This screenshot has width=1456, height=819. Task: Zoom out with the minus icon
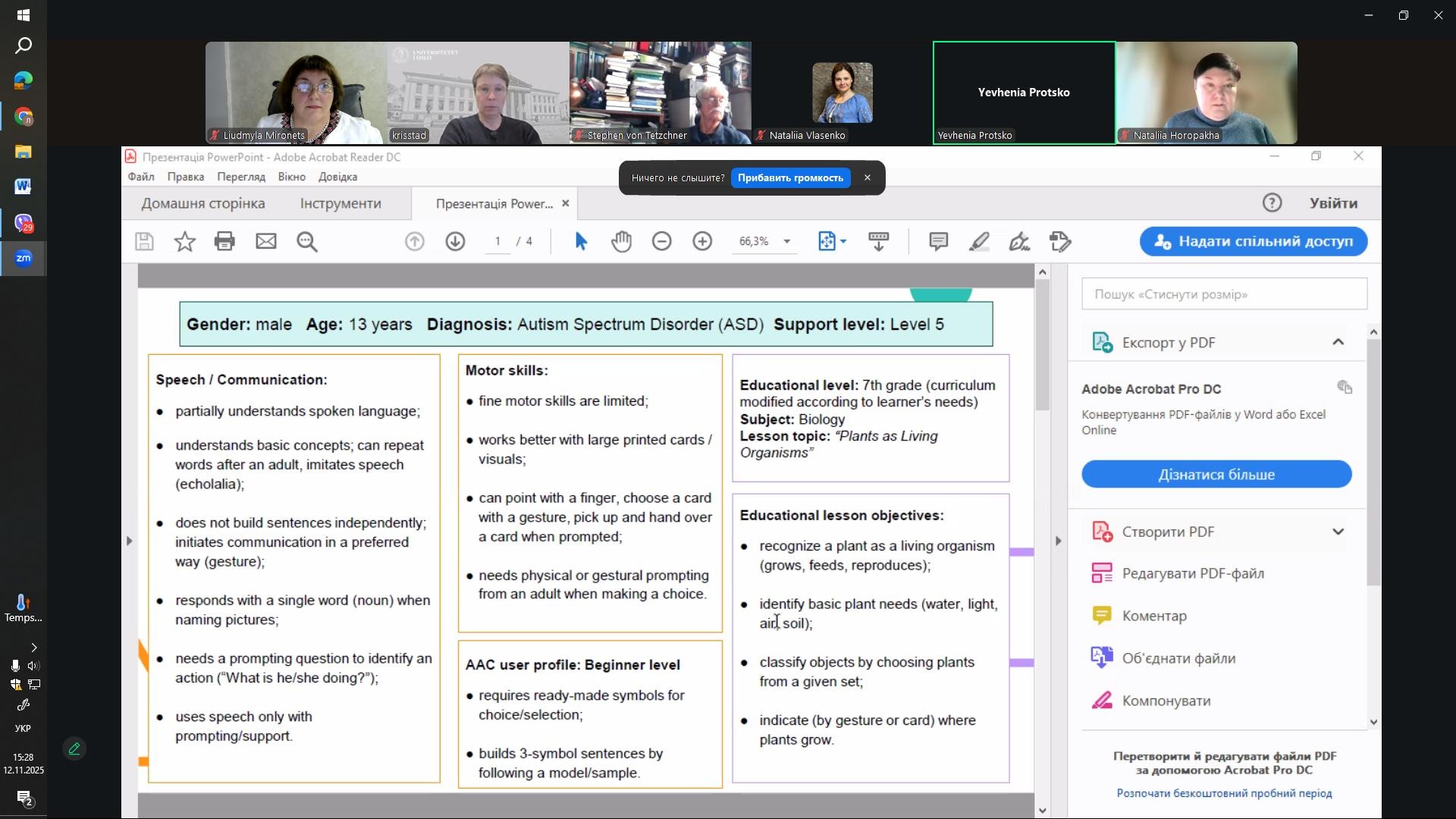[661, 242]
